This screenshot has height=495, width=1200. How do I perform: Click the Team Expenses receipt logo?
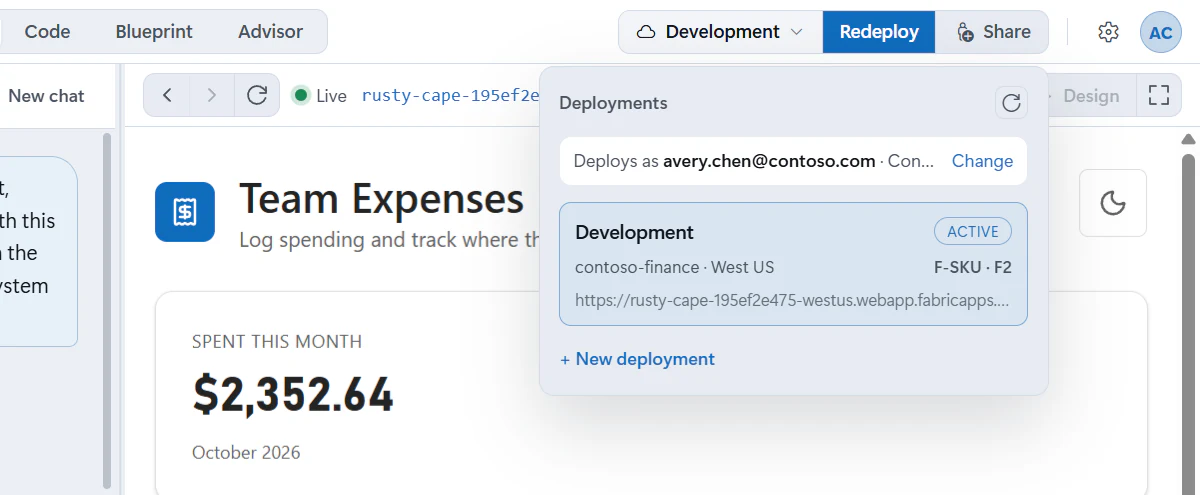[185, 212]
